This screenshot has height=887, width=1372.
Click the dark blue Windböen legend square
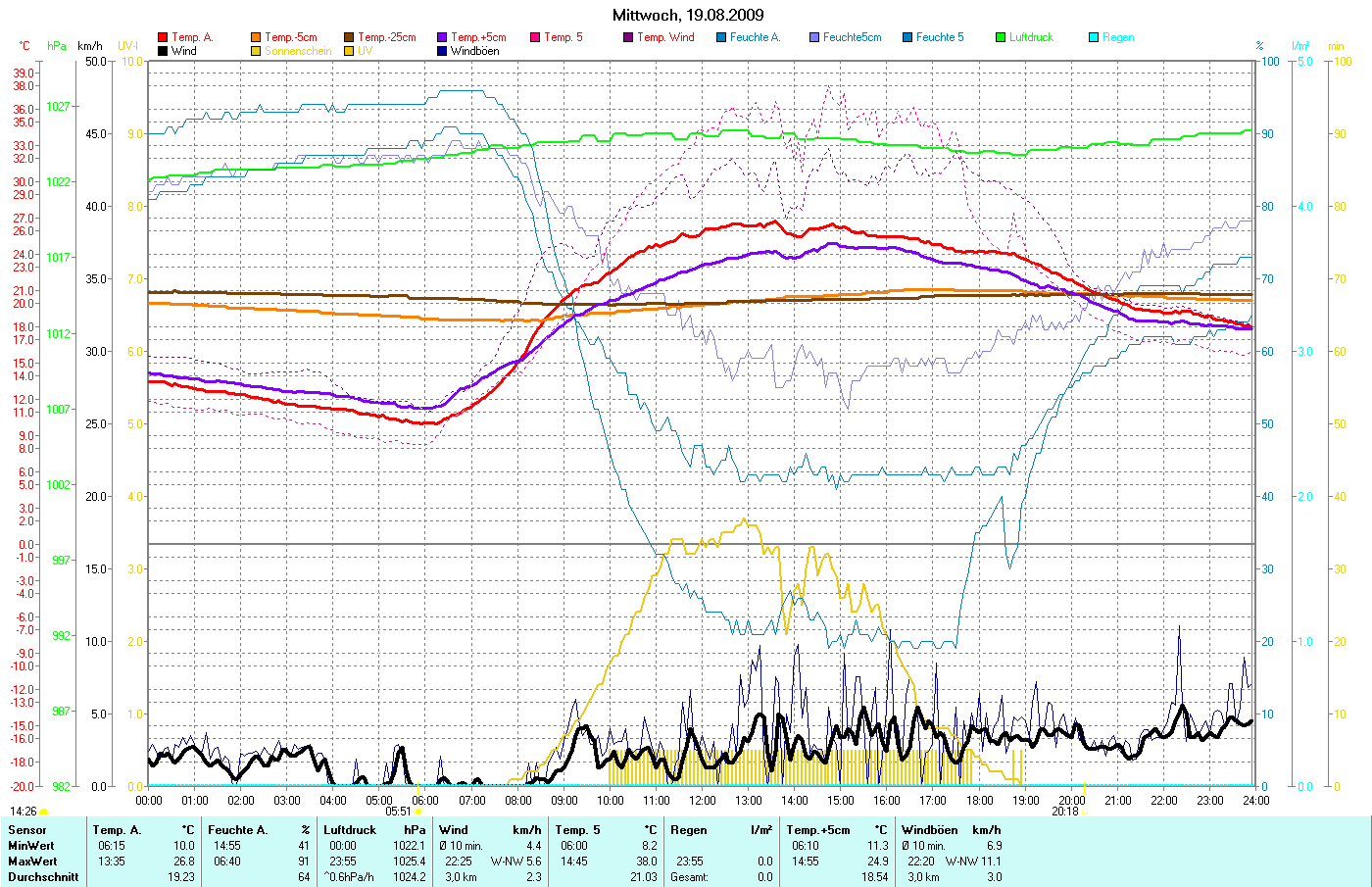pyautogui.click(x=442, y=51)
